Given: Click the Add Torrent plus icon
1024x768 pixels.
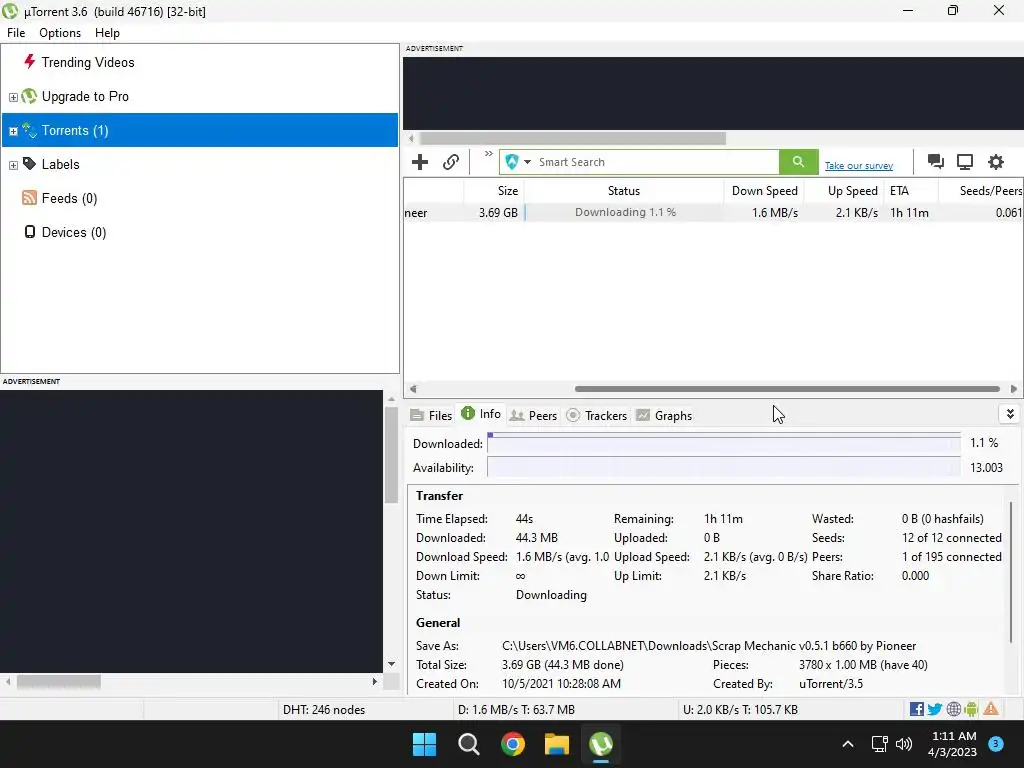Looking at the screenshot, I should (420, 162).
